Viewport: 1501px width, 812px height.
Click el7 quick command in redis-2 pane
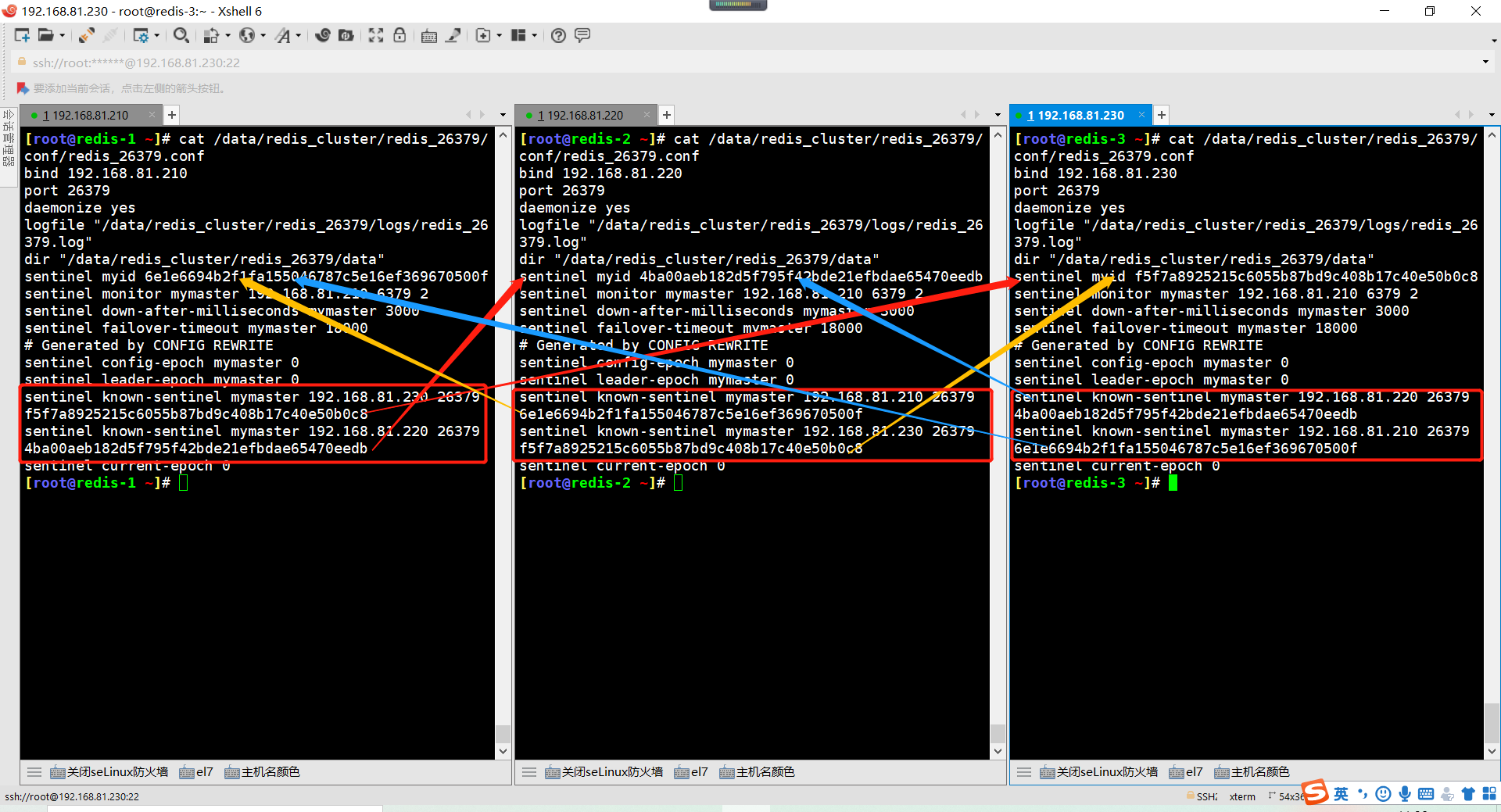coord(691,772)
